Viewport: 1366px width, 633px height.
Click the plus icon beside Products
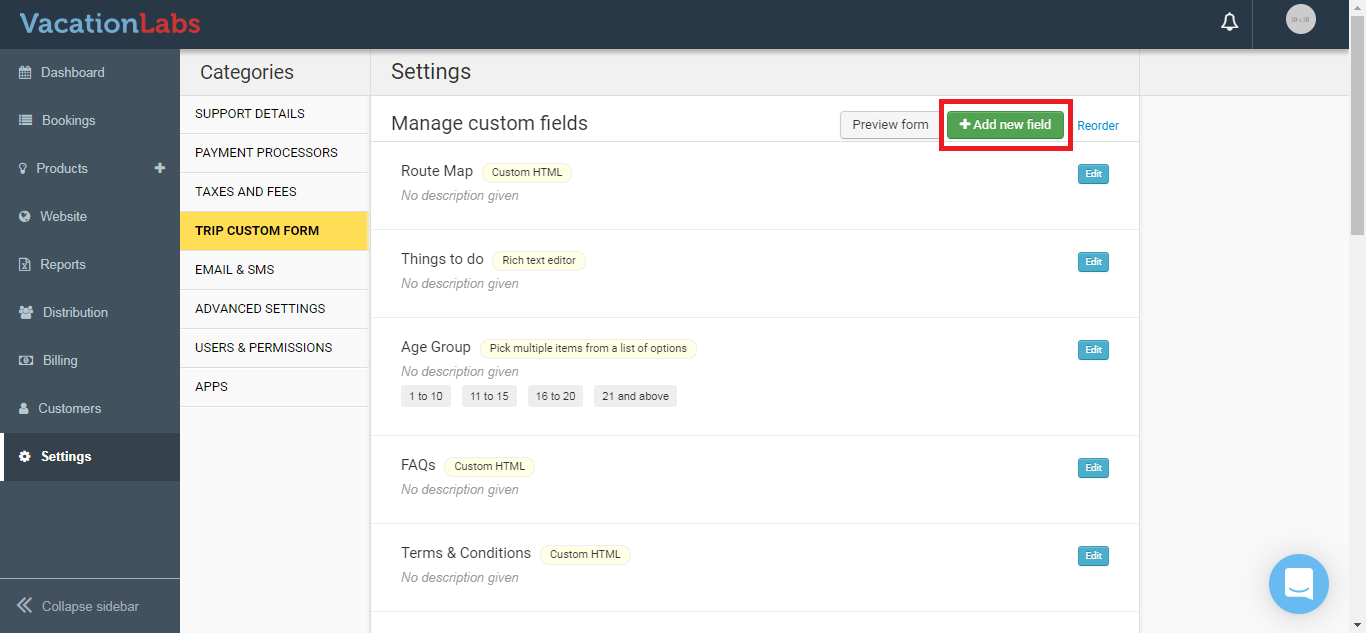click(160, 168)
